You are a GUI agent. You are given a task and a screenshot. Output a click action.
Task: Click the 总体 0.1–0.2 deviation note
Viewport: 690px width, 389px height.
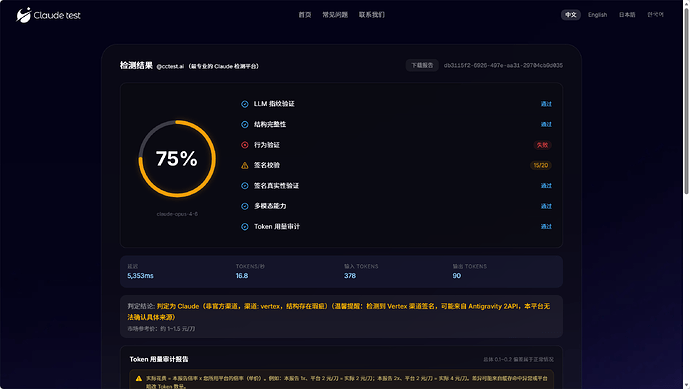click(x=518, y=360)
